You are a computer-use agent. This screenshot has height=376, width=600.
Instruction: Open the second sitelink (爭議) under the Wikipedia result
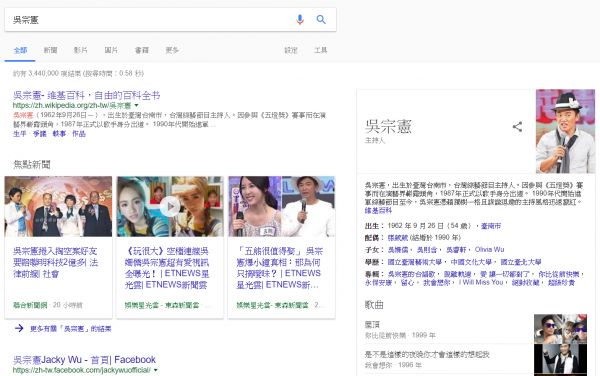click(x=39, y=133)
